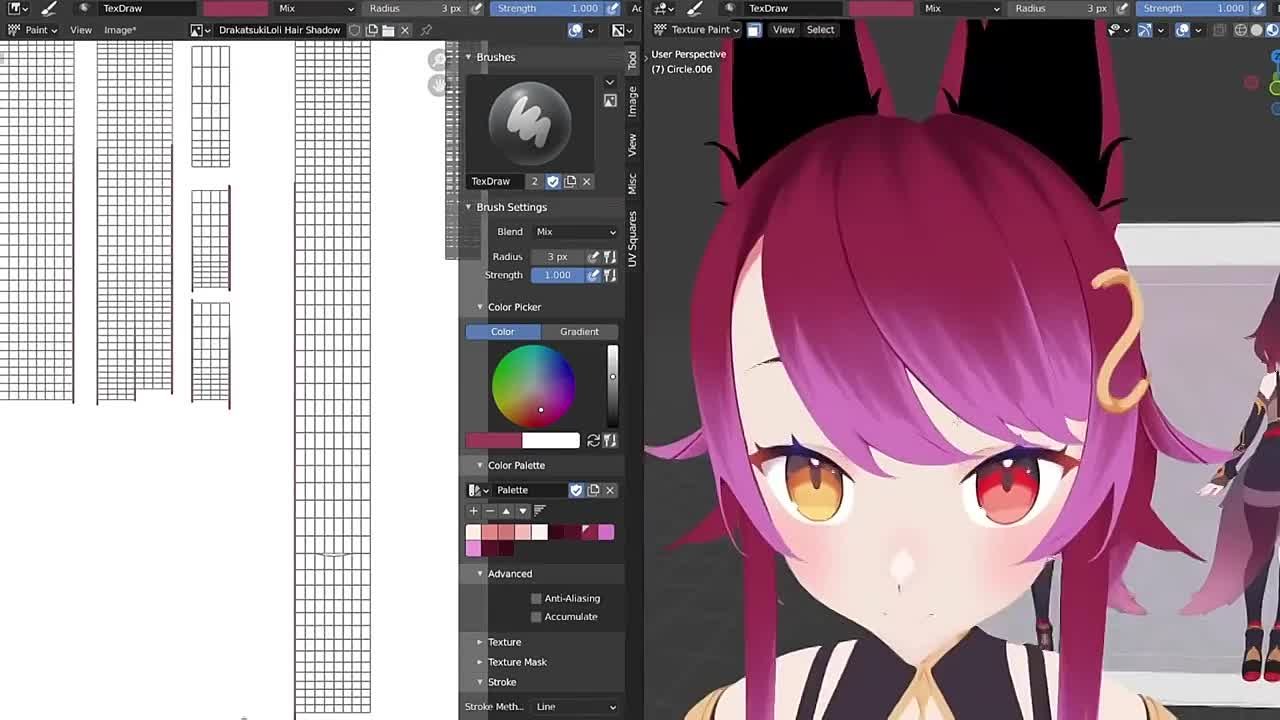Image resolution: width=1280 pixels, height=720 pixels.
Task: Move palette color down arrow
Action: pyautogui.click(x=522, y=511)
